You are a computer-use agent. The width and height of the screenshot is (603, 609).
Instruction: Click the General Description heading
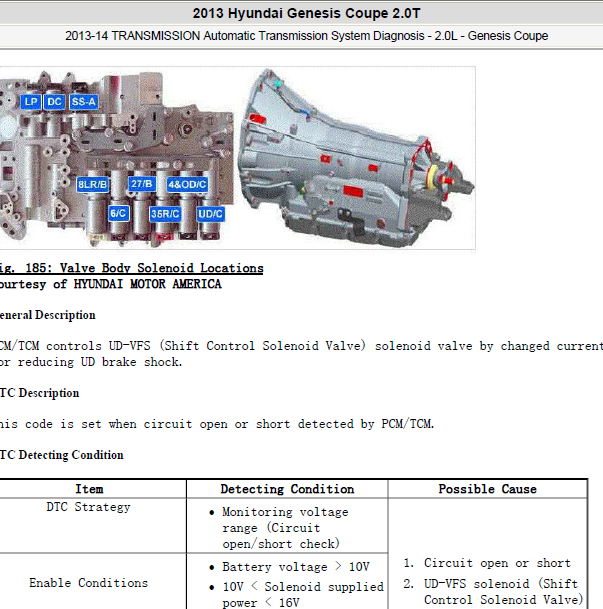pos(48,315)
